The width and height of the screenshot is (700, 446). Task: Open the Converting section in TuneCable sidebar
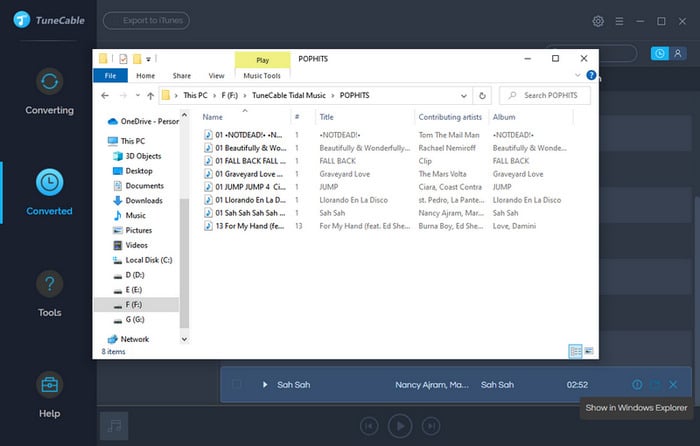point(49,92)
